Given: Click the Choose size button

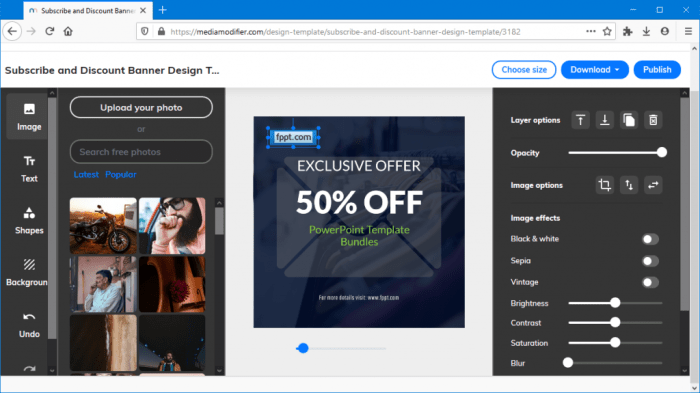Looking at the screenshot, I should click(x=524, y=70).
